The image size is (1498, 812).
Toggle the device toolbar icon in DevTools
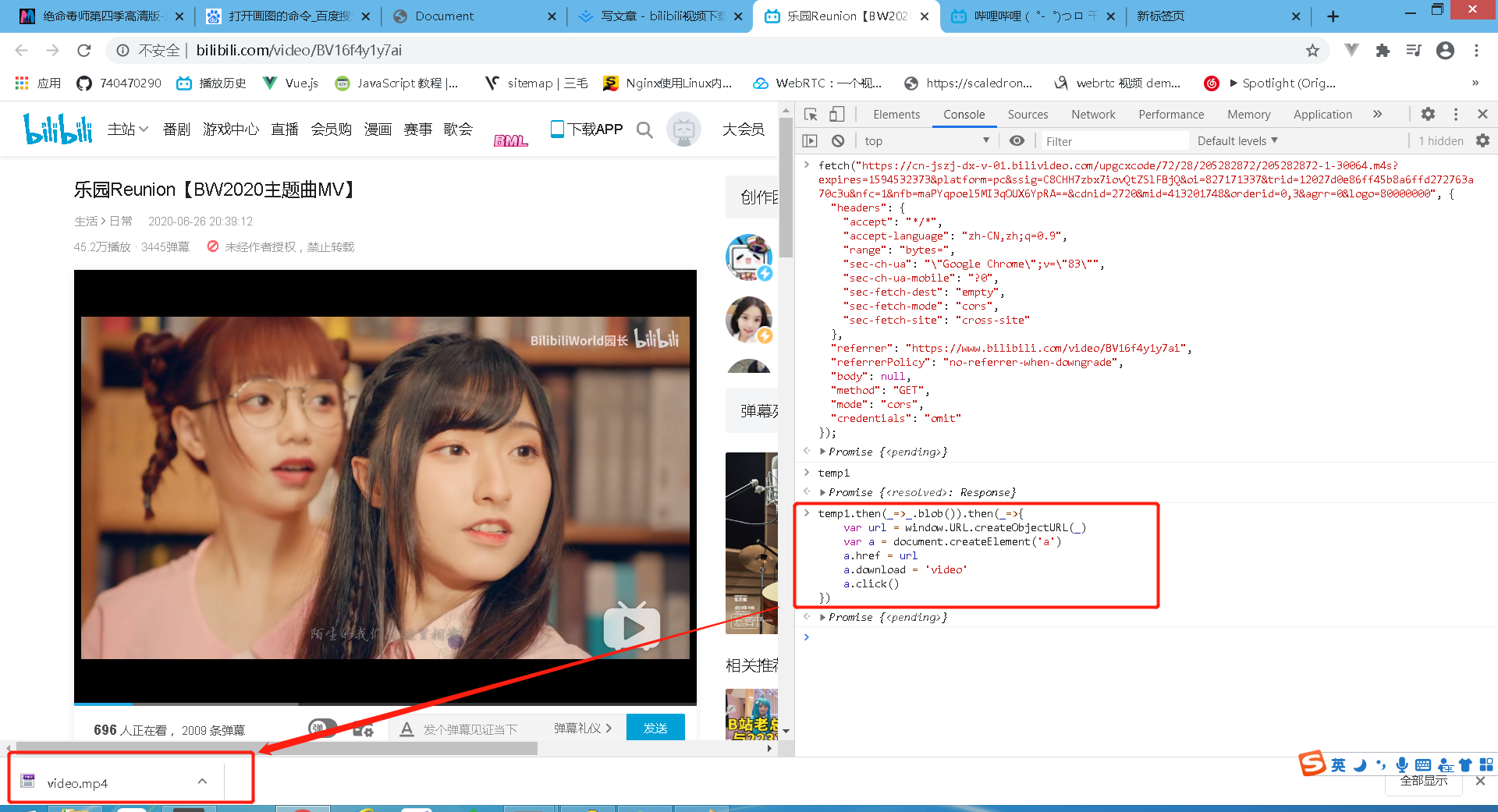click(x=836, y=115)
